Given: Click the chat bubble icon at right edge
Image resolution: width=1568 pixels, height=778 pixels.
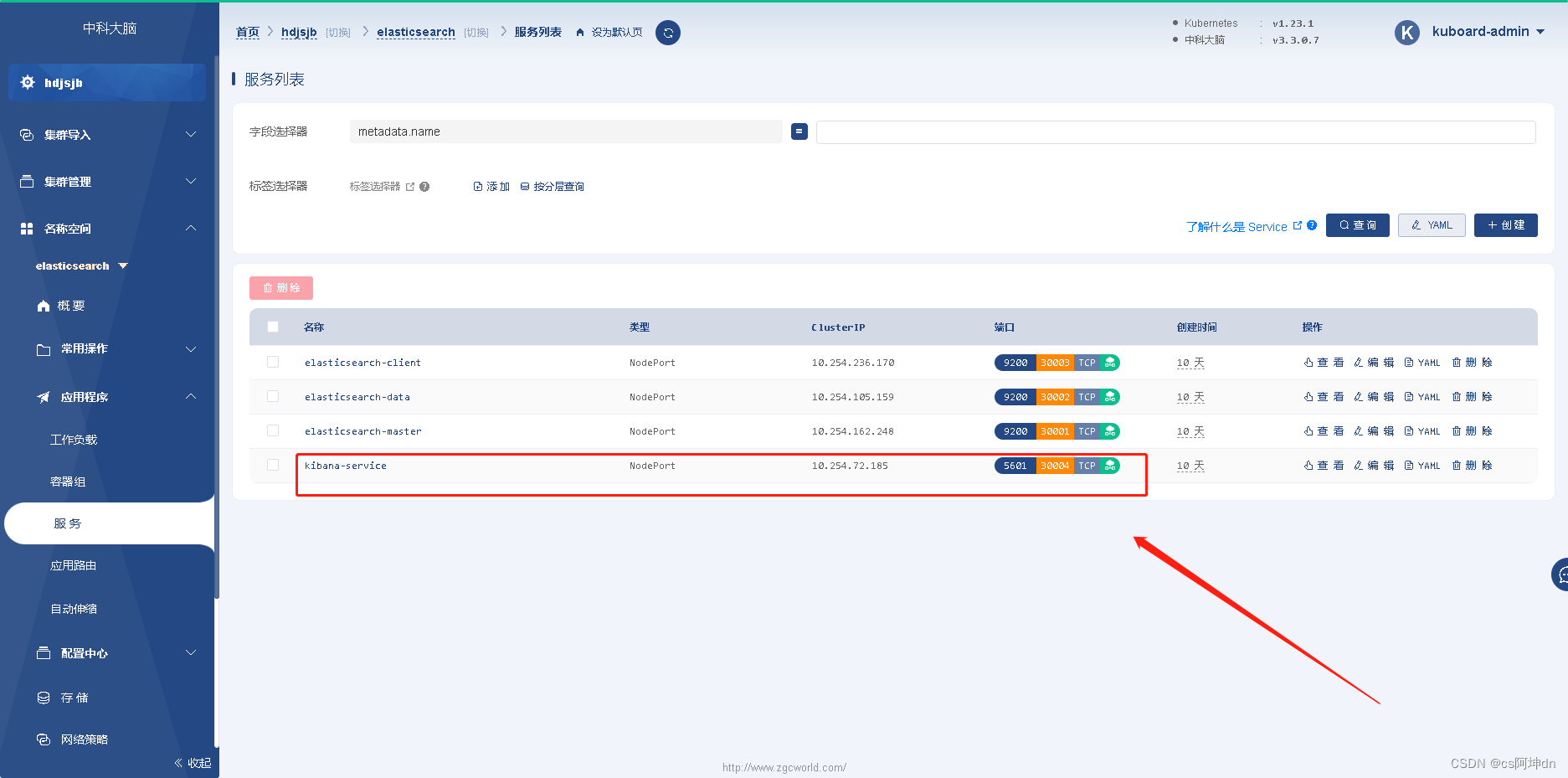Looking at the screenshot, I should coord(1561,574).
